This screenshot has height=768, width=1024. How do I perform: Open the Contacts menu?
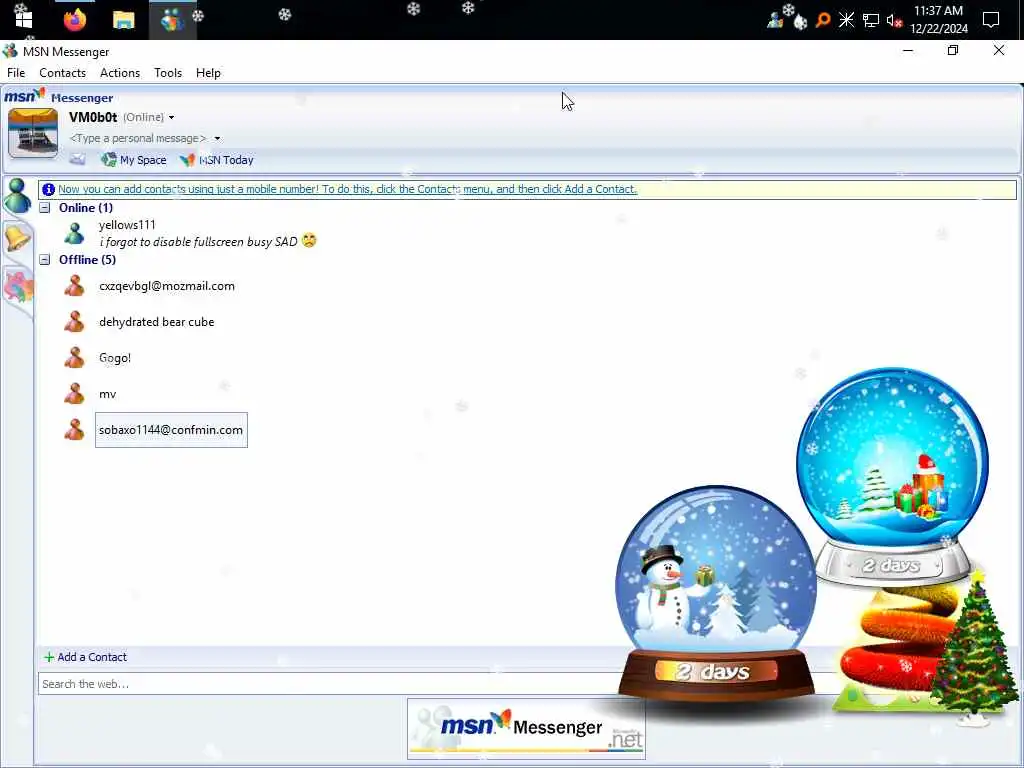[x=62, y=72]
